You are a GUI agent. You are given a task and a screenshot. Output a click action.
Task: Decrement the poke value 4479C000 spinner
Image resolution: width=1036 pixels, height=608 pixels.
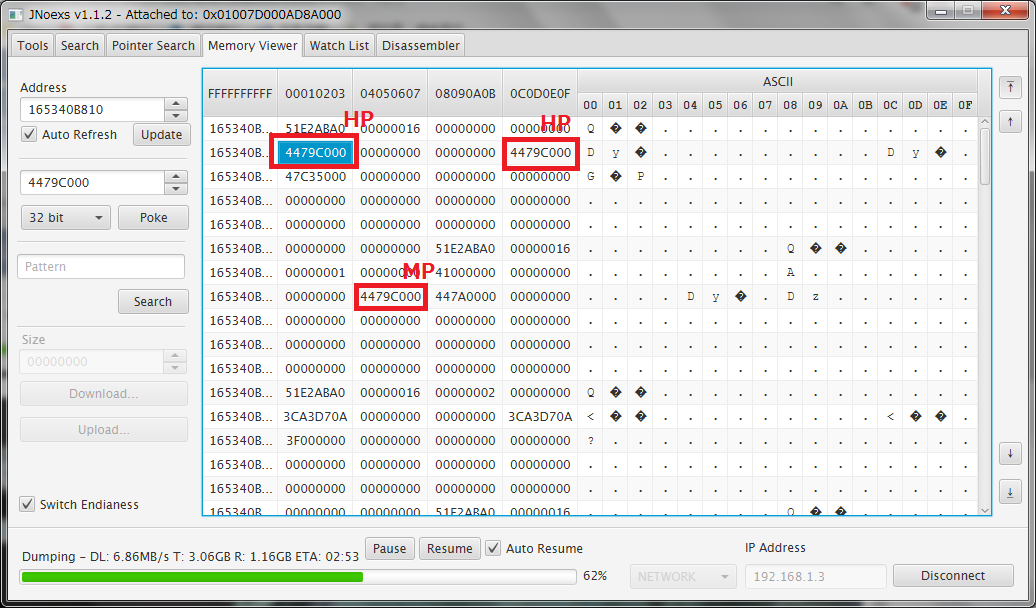(175, 189)
